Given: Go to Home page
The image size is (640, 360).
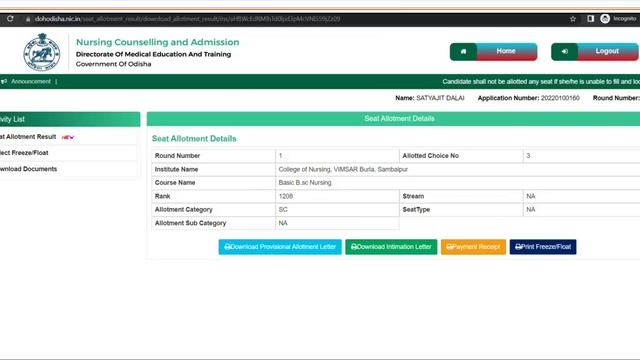Looking at the screenshot, I should tap(493, 51).
